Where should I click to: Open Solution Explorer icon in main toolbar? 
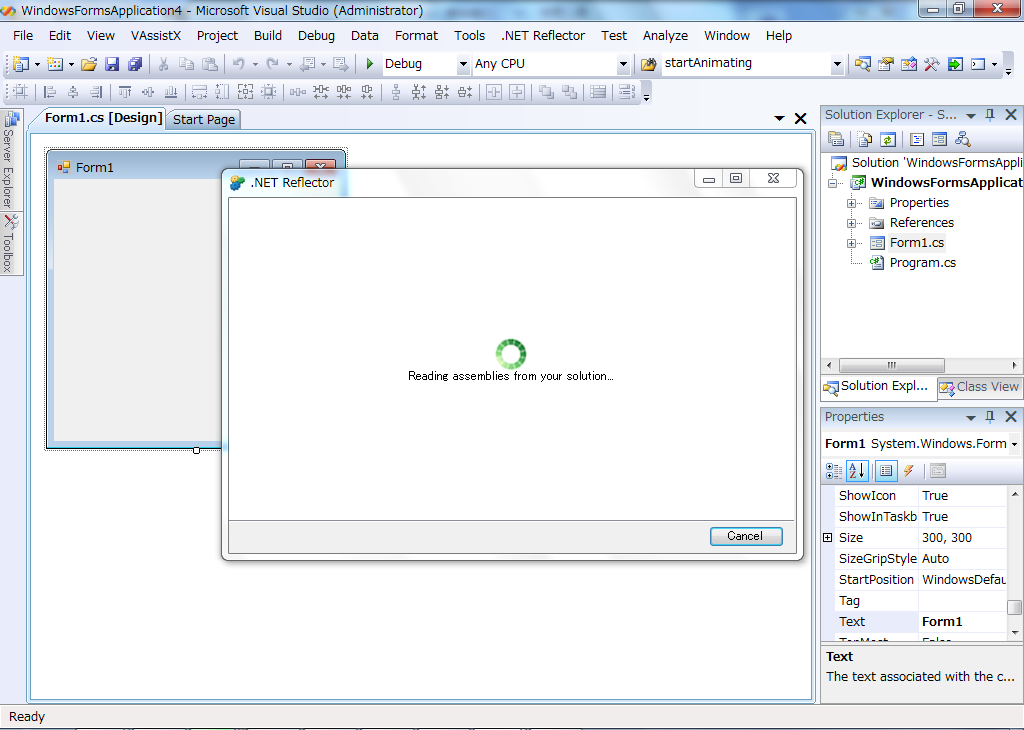point(863,64)
